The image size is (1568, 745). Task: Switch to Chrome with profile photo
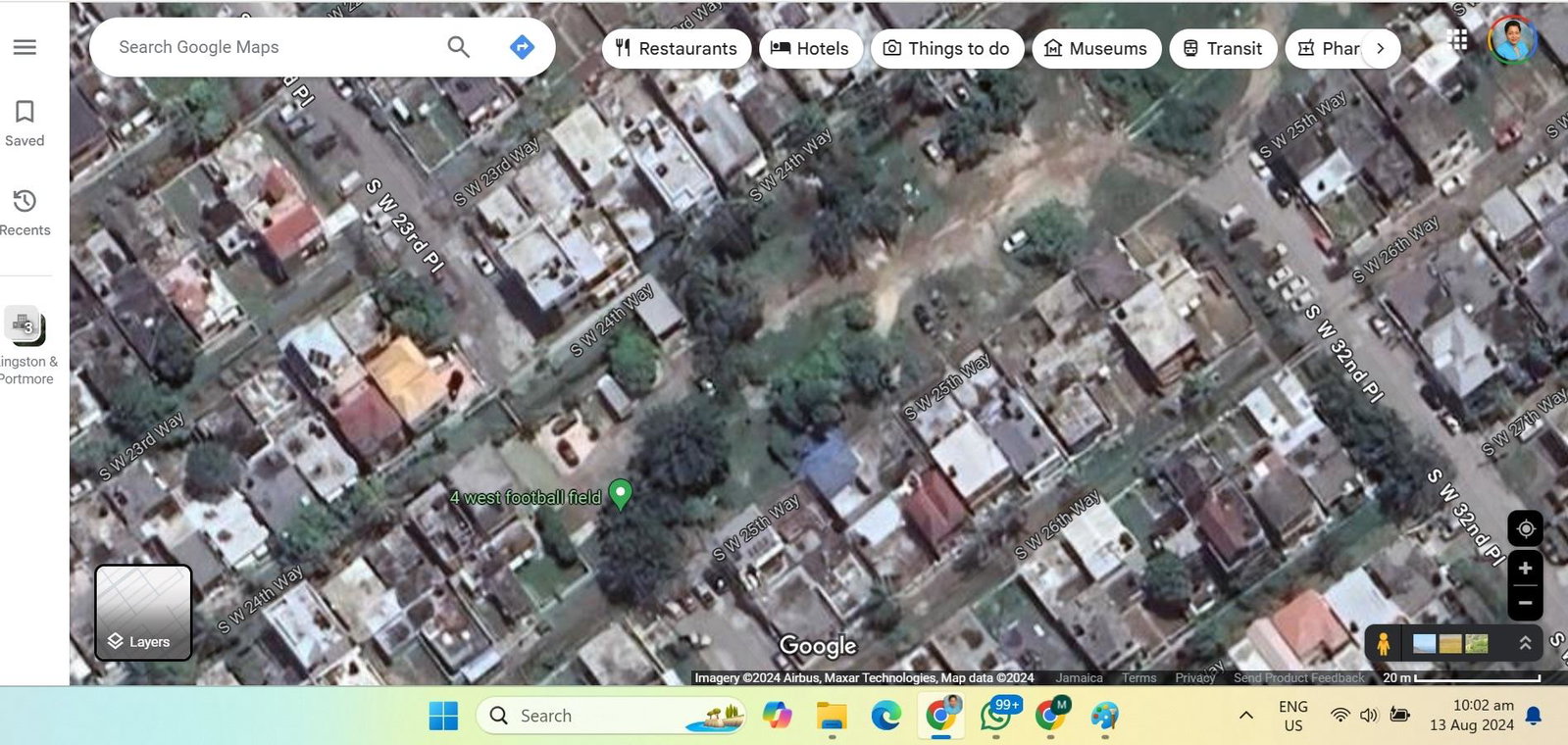click(x=941, y=716)
